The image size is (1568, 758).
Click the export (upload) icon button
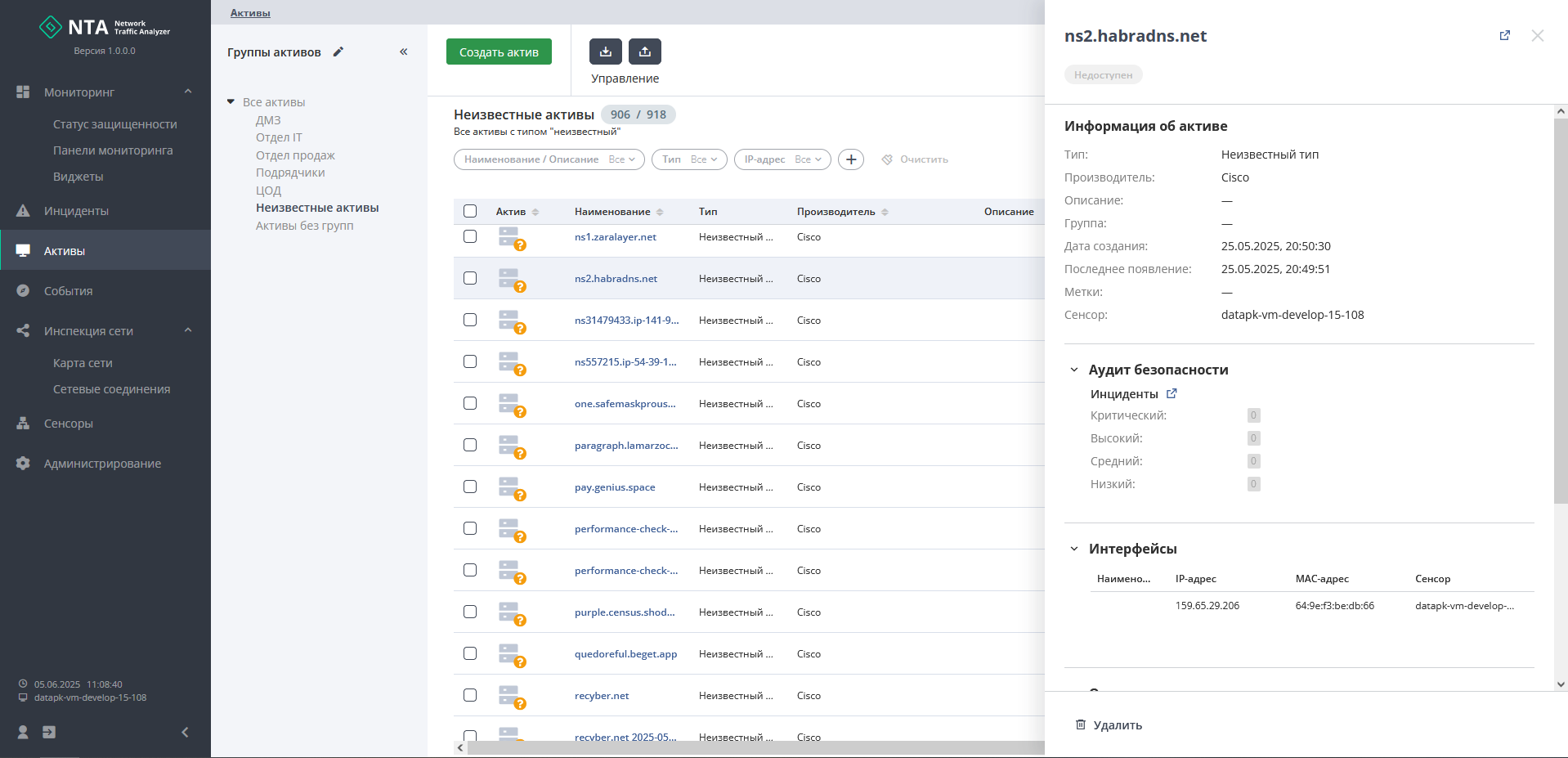tap(645, 52)
